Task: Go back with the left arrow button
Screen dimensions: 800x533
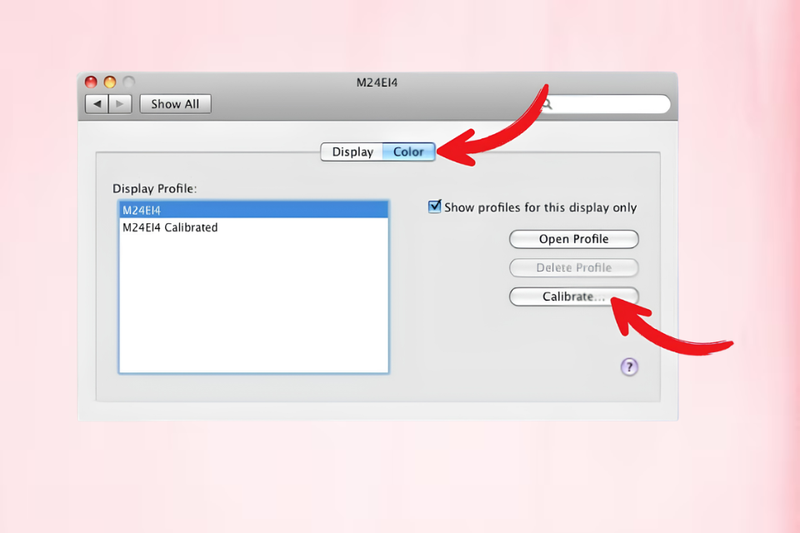Action: pos(97,104)
